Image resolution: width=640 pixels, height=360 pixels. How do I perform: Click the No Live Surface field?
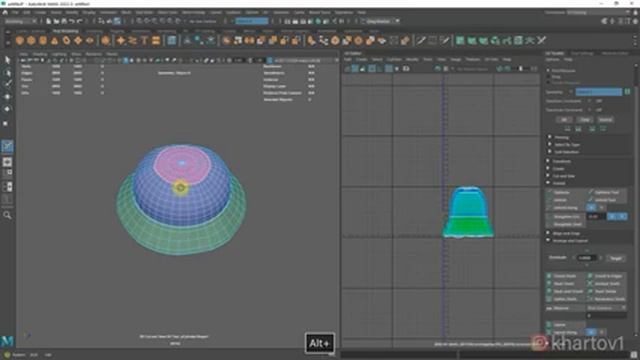203,21
